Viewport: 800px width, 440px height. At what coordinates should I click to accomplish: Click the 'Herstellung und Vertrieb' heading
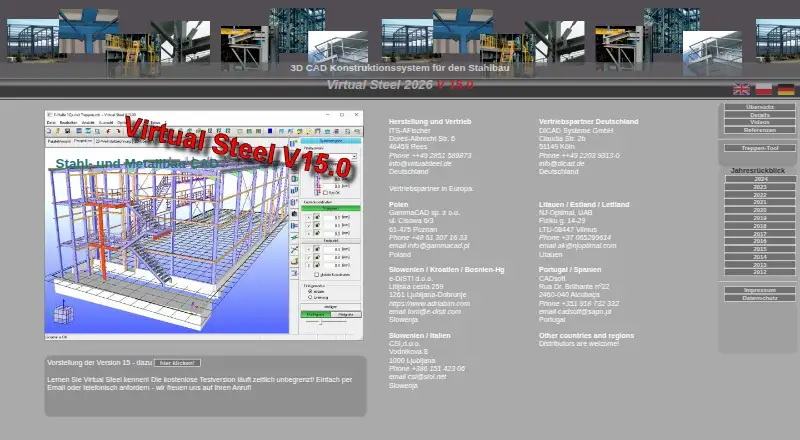430,121
